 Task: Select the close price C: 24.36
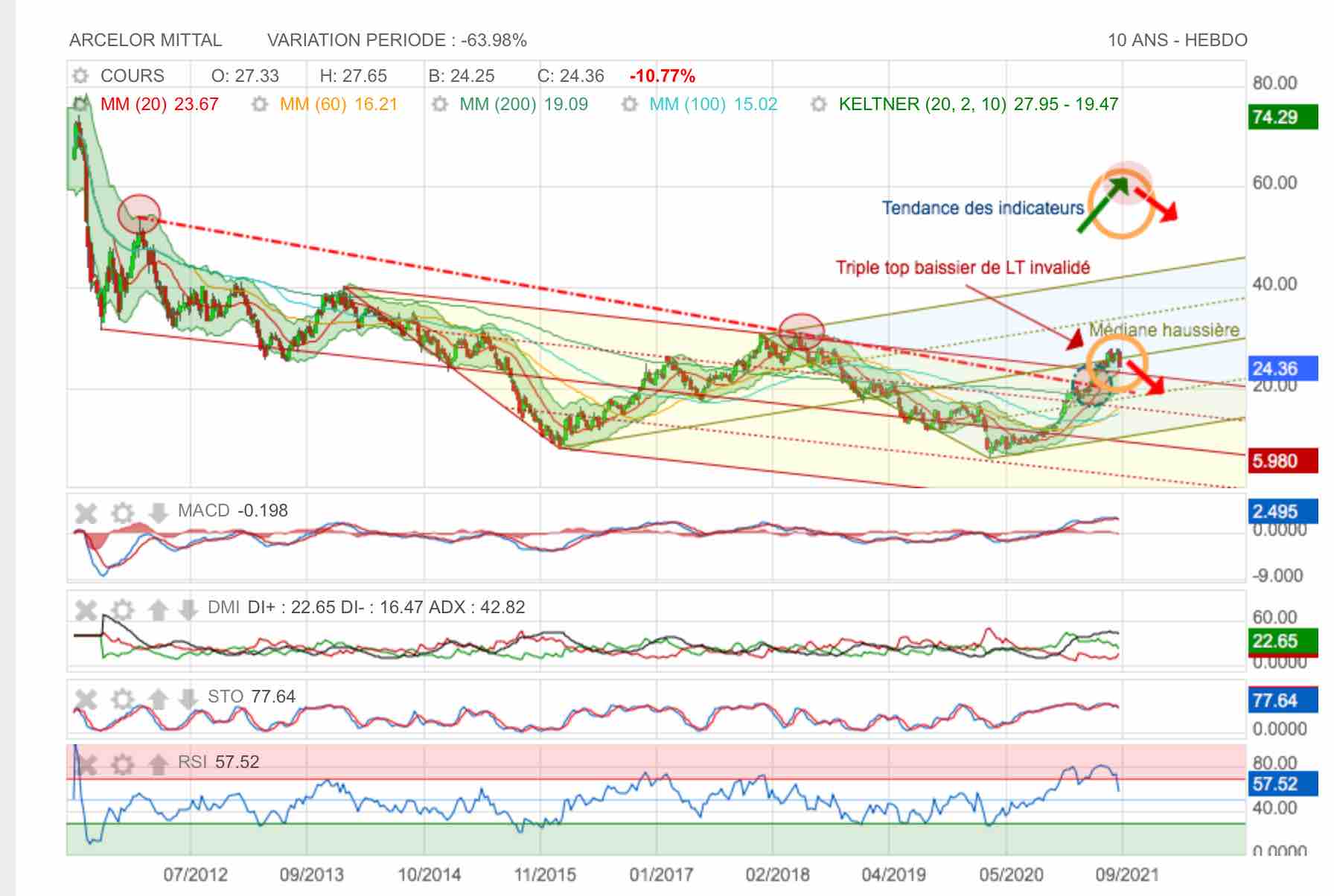(x=571, y=76)
